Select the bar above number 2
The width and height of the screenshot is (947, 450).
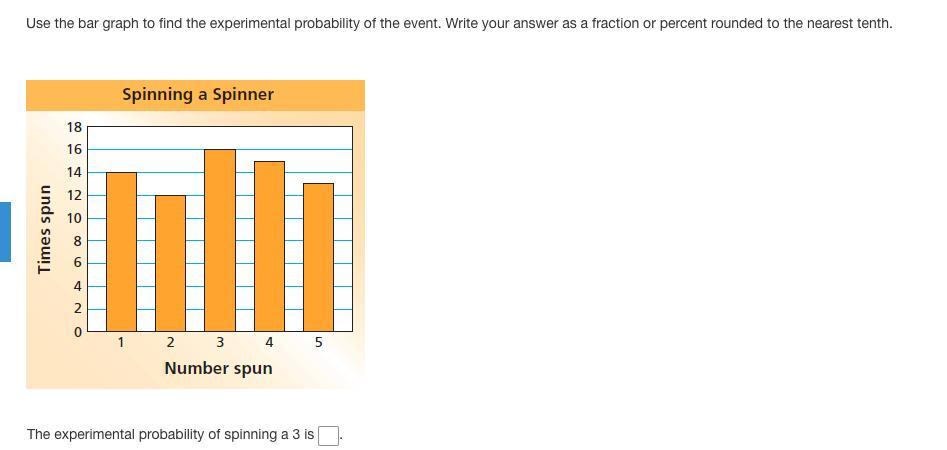point(170,262)
